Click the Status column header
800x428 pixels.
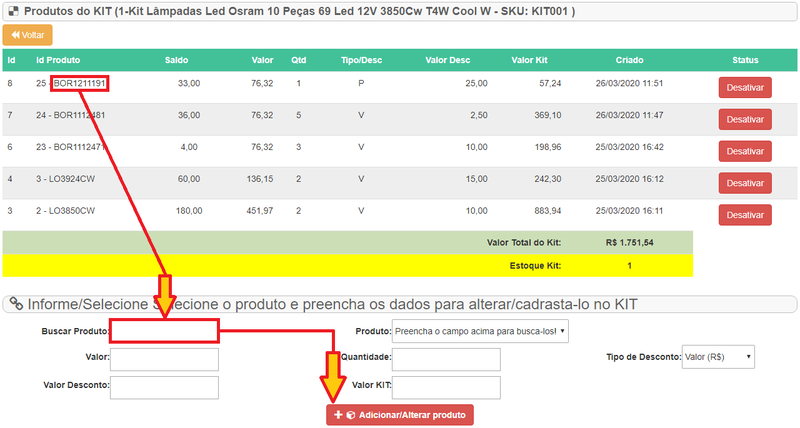point(745,60)
